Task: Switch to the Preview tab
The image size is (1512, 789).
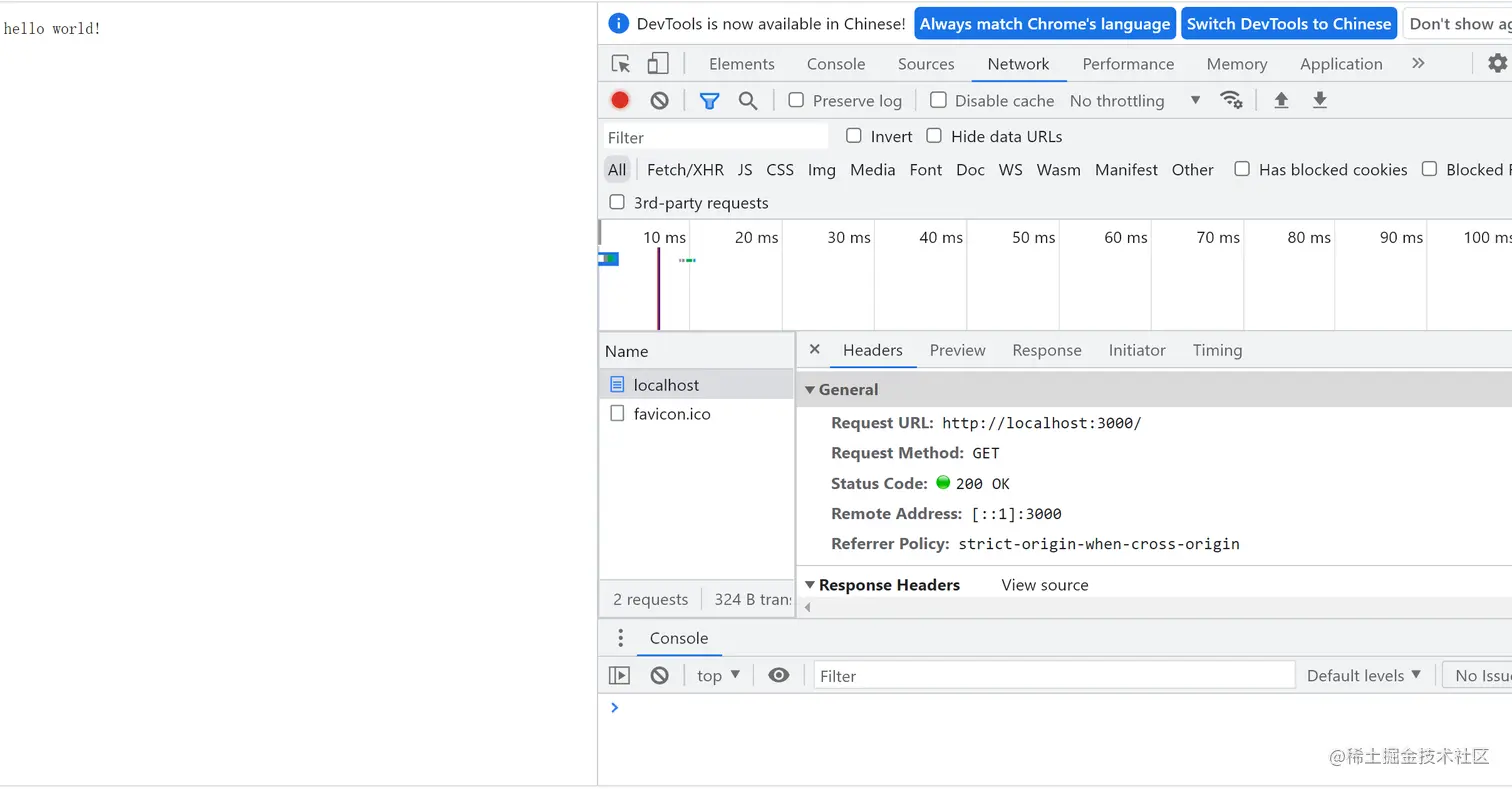Action: point(958,350)
